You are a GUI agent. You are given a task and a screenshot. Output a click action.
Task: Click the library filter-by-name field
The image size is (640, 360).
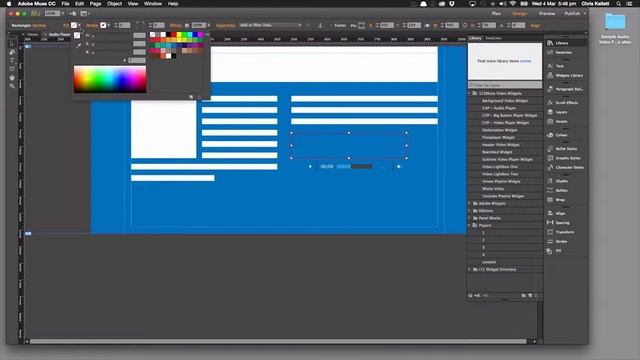click(505, 85)
